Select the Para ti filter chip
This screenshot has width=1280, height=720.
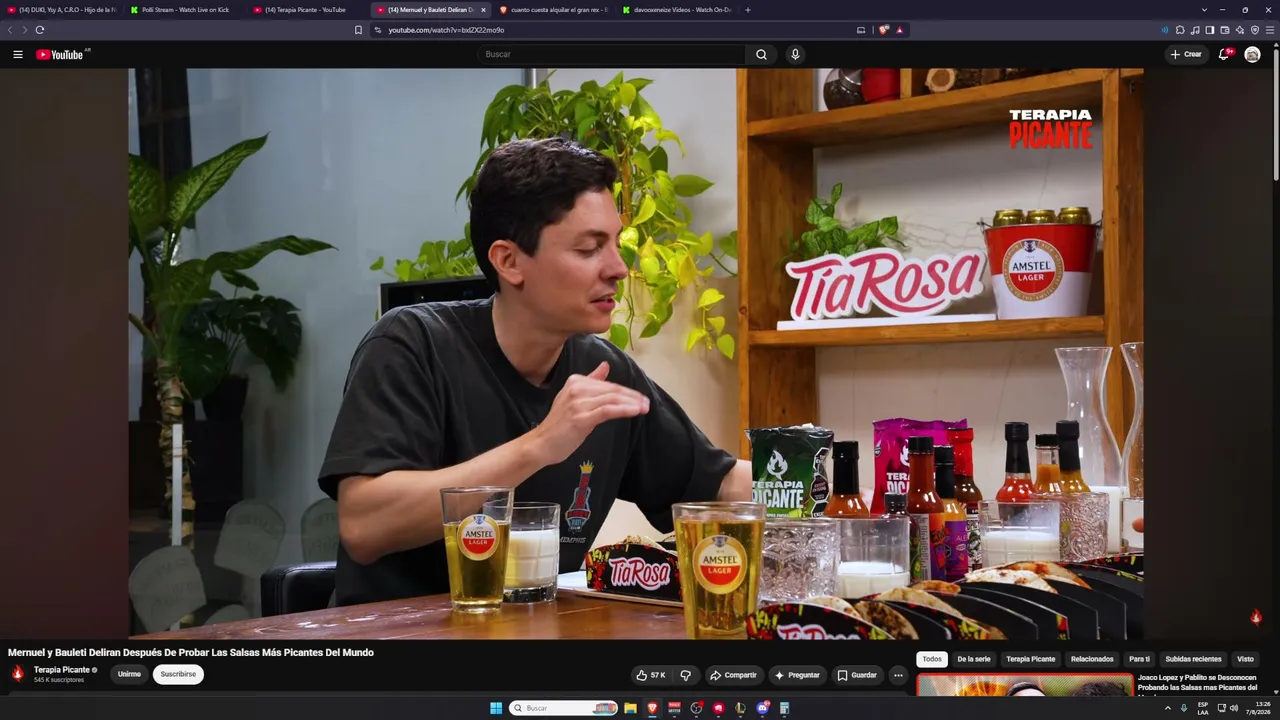pyautogui.click(x=1139, y=659)
